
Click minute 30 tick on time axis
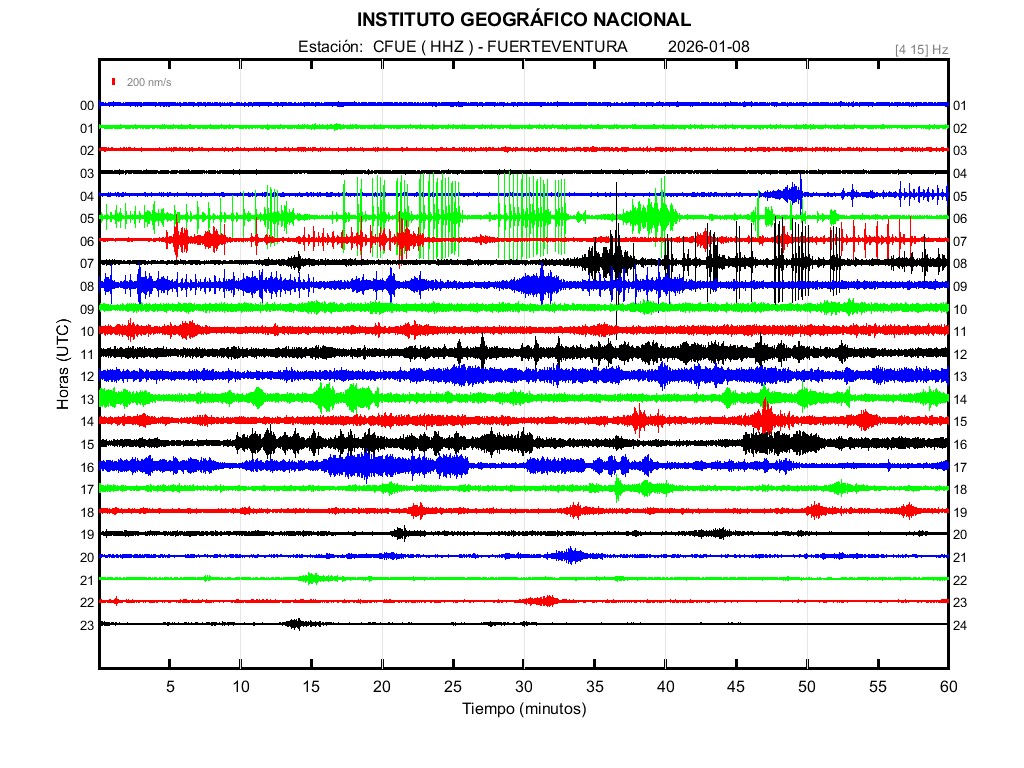coord(523,686)
